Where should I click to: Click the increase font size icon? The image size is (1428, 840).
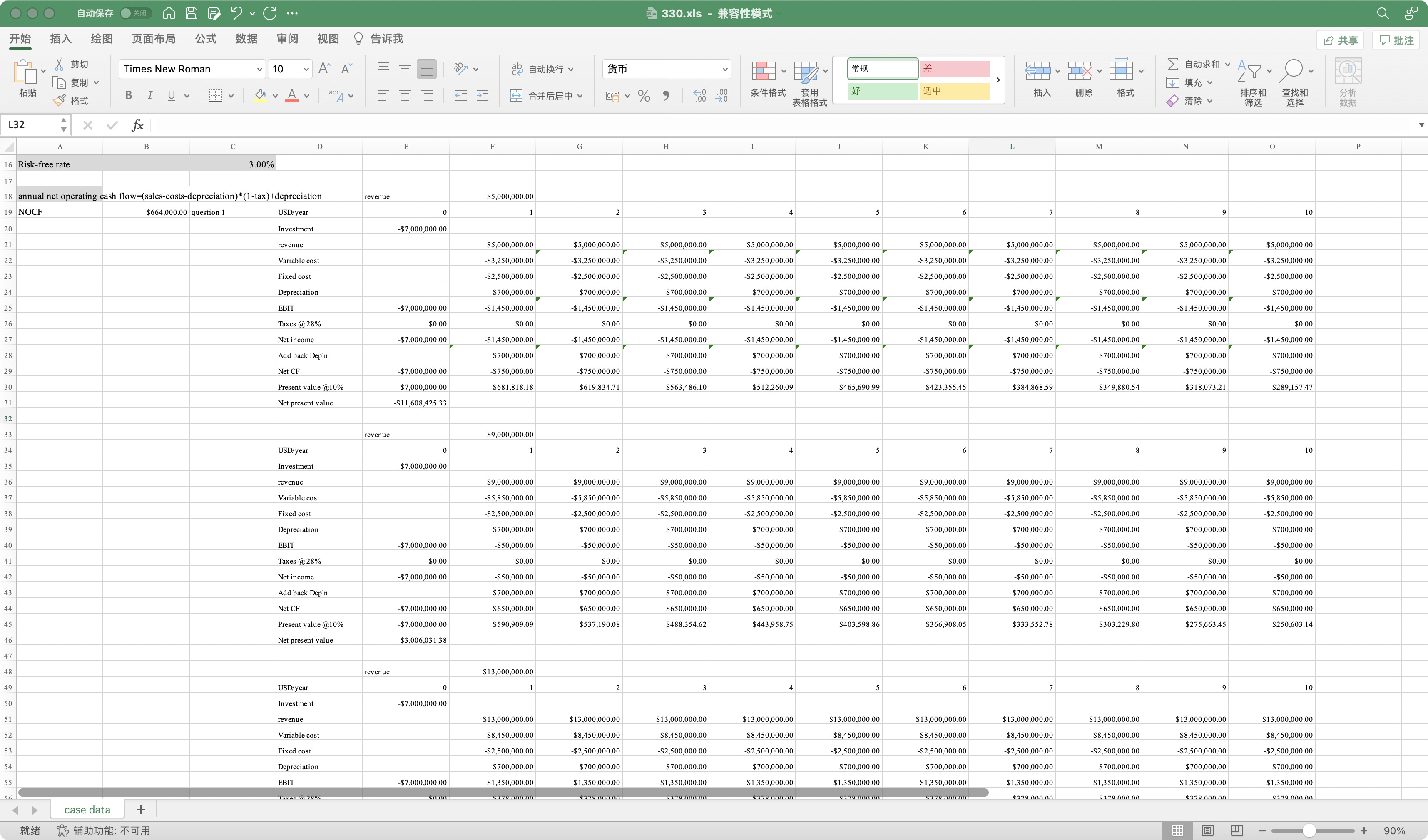point(324,69)
